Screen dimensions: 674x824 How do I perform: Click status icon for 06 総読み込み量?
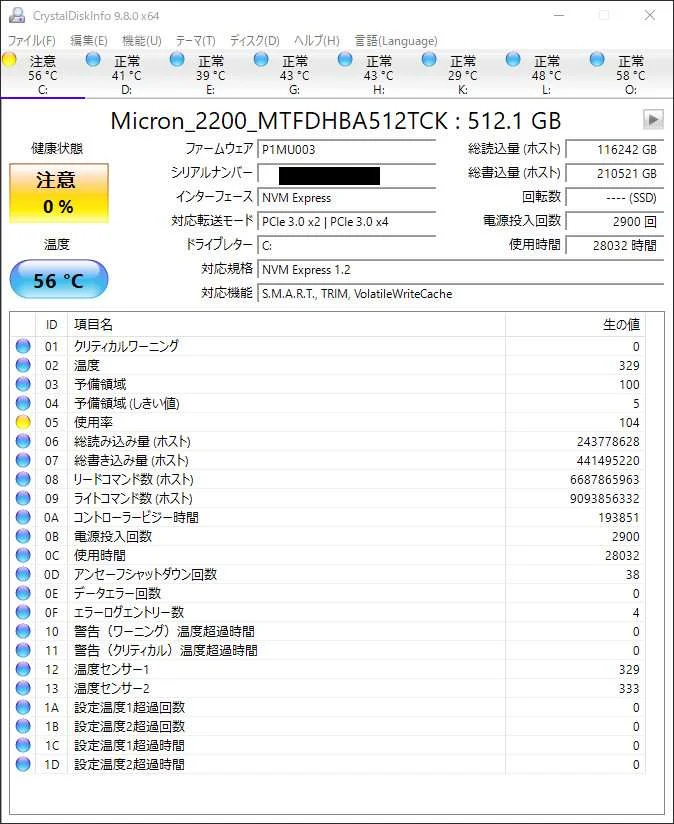23,441
